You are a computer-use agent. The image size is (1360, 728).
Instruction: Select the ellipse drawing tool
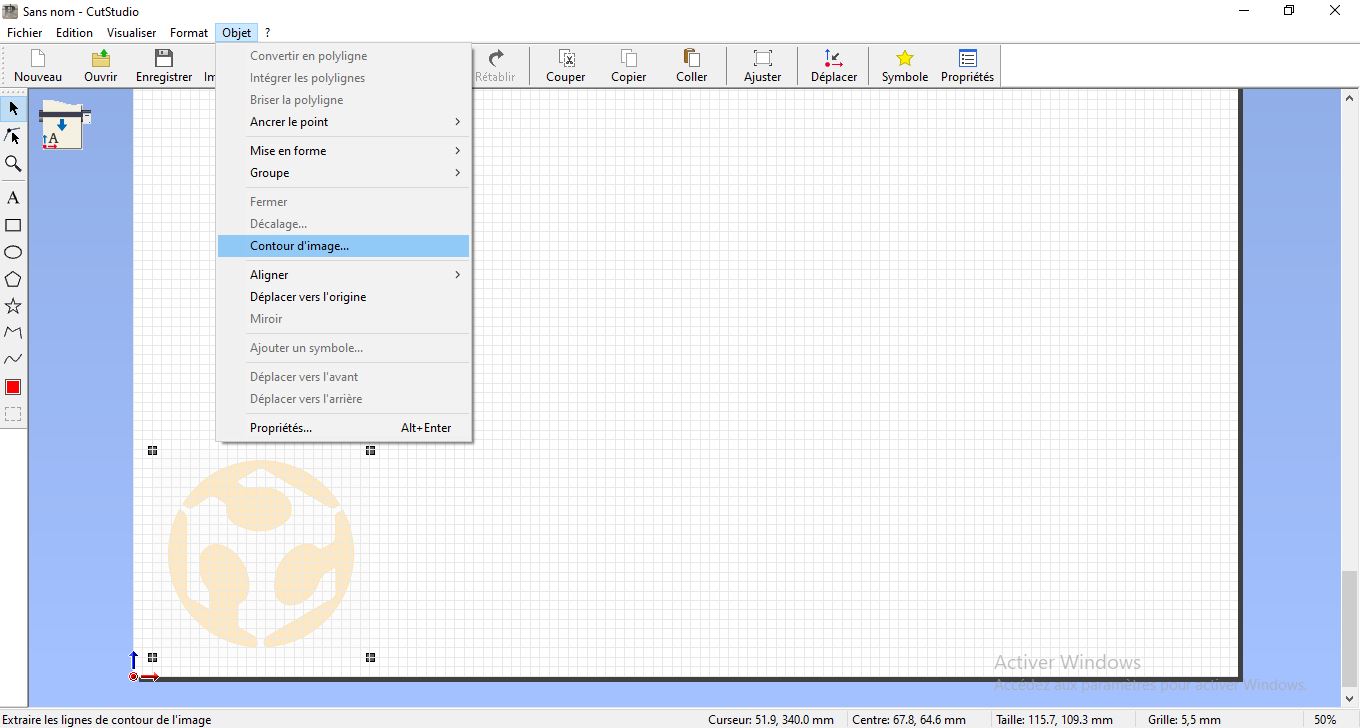[13, 253]
